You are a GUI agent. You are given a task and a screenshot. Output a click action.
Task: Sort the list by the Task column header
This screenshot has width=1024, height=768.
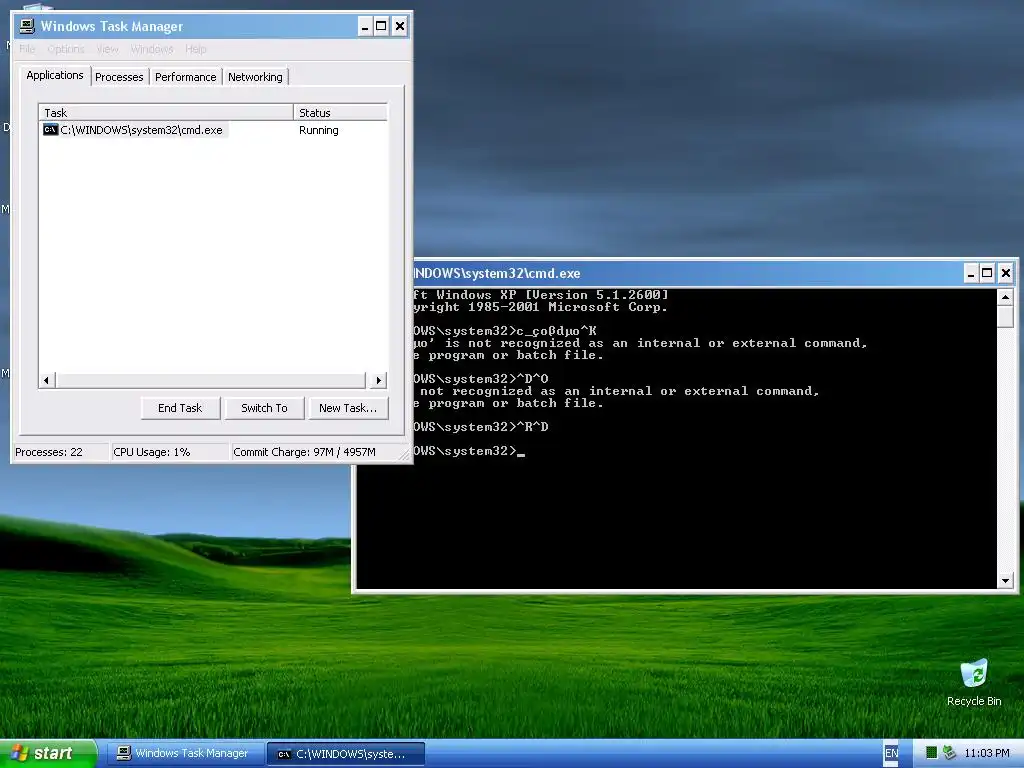click(166, 112)
